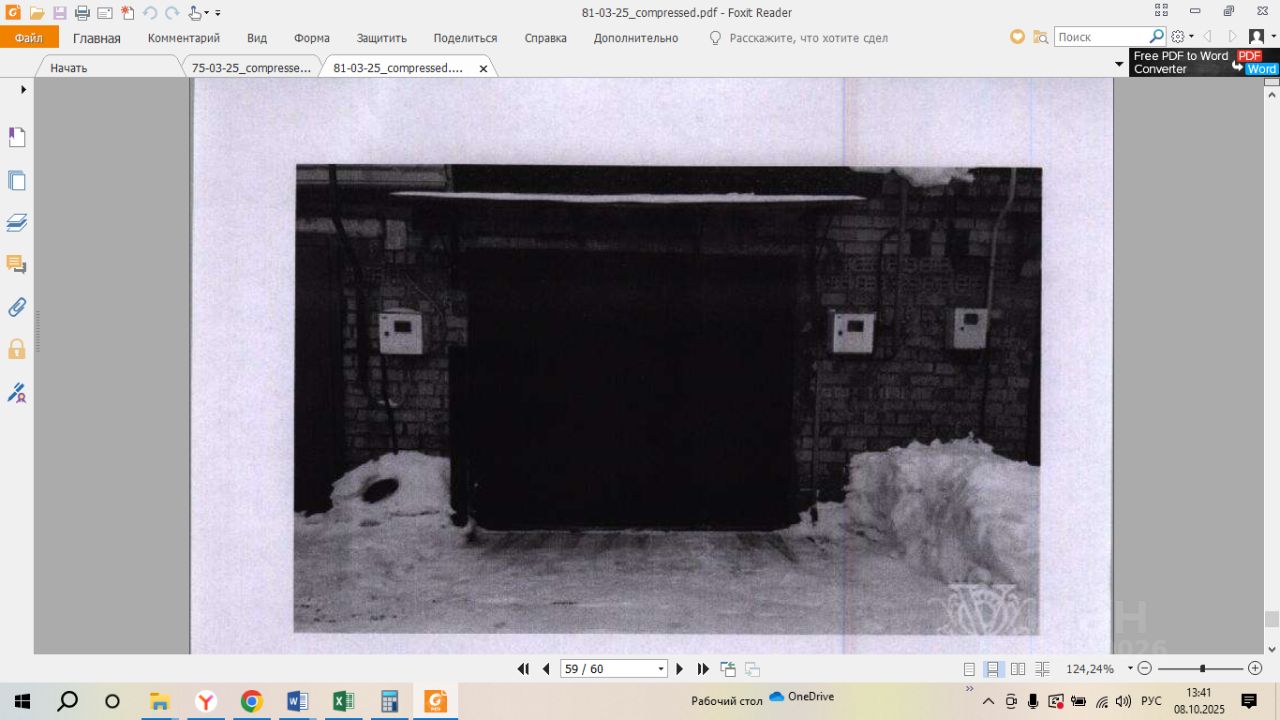This screenshot has width=1280, height=720.
Task: Click the zoom slider handle
Action: 1202,668
